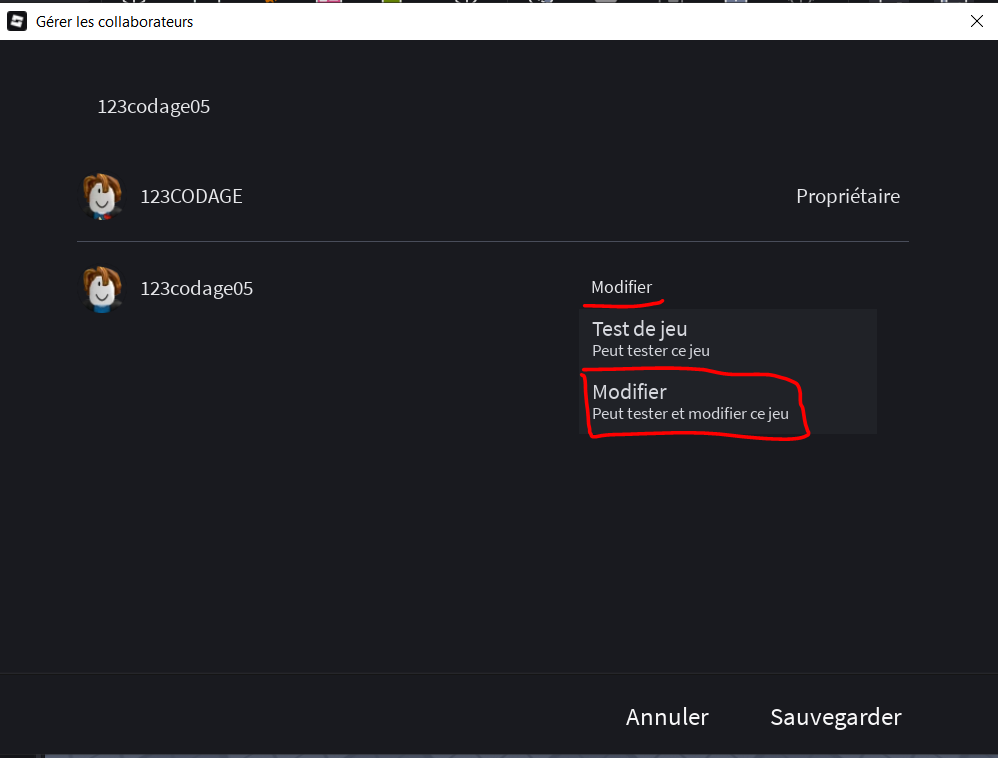The image size is (998, 758).
Task: Choose the "Test de jeu" permission option
Action: [639, 329]
